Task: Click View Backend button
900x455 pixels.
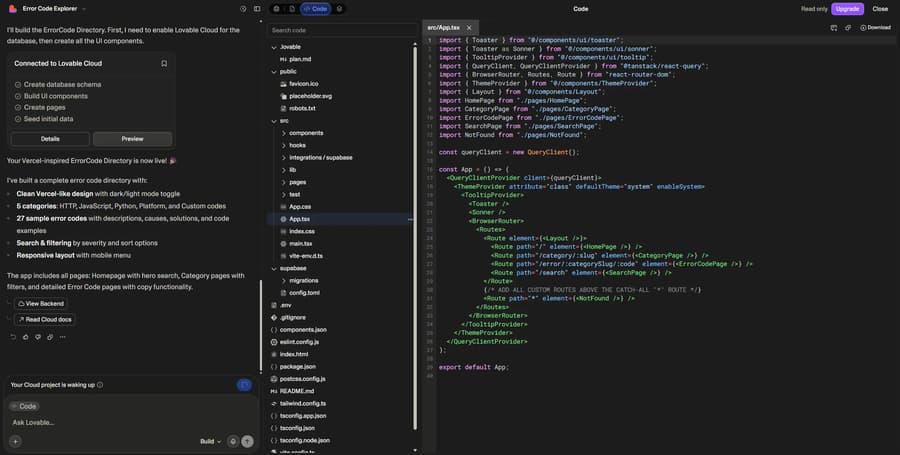Action: (x=40, y=304)
